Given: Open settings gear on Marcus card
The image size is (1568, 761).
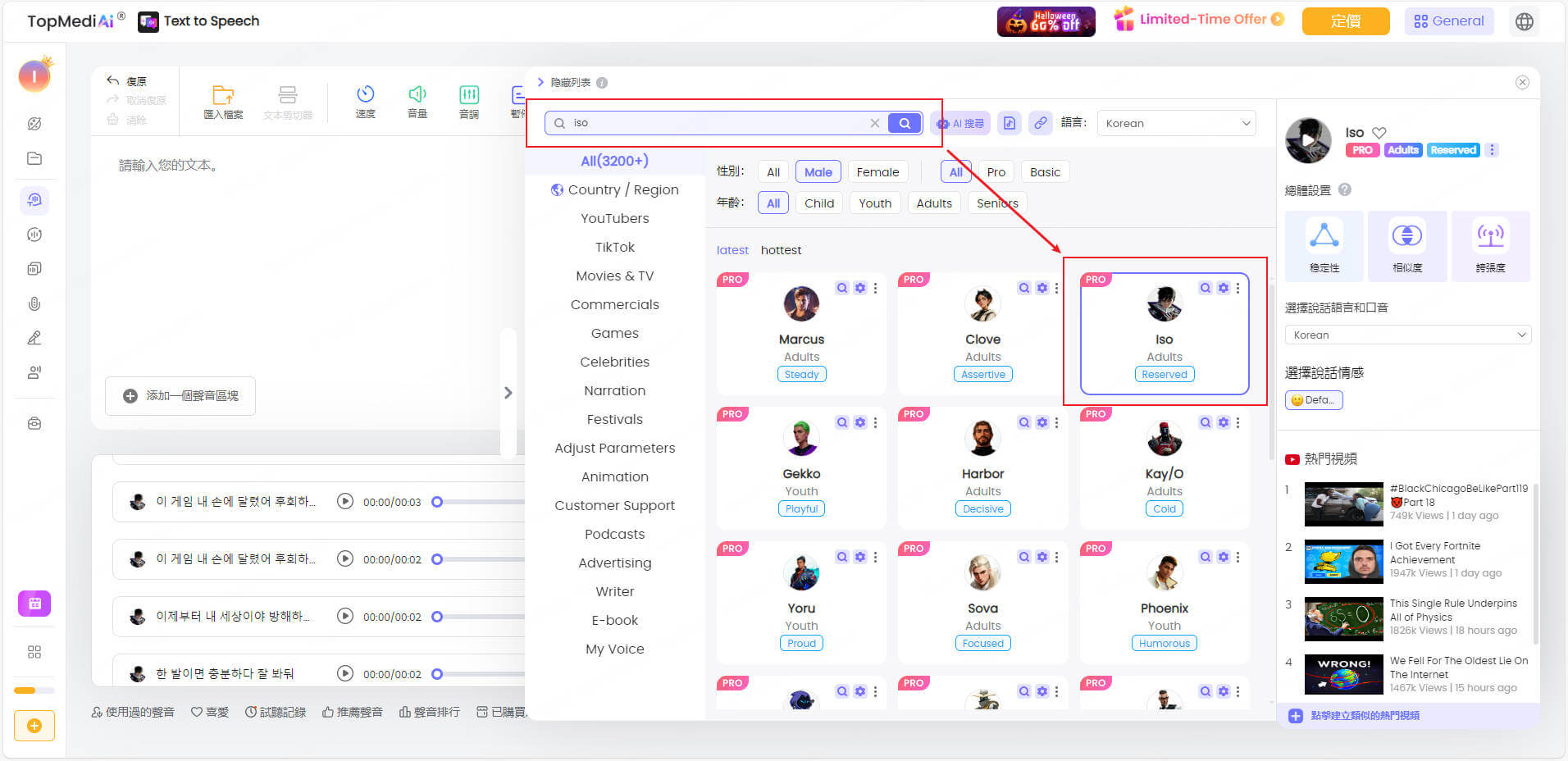Looking at the screenshot, I should (860, 288).
